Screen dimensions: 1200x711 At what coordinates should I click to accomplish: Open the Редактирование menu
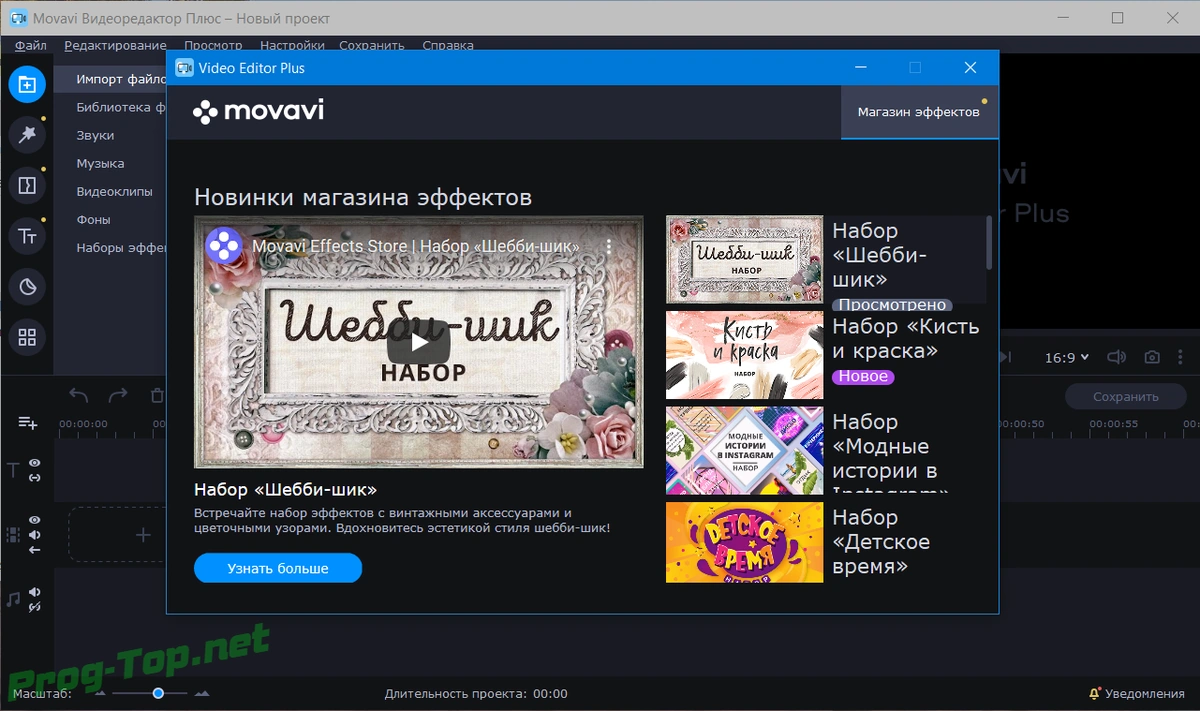click(116, 45)
